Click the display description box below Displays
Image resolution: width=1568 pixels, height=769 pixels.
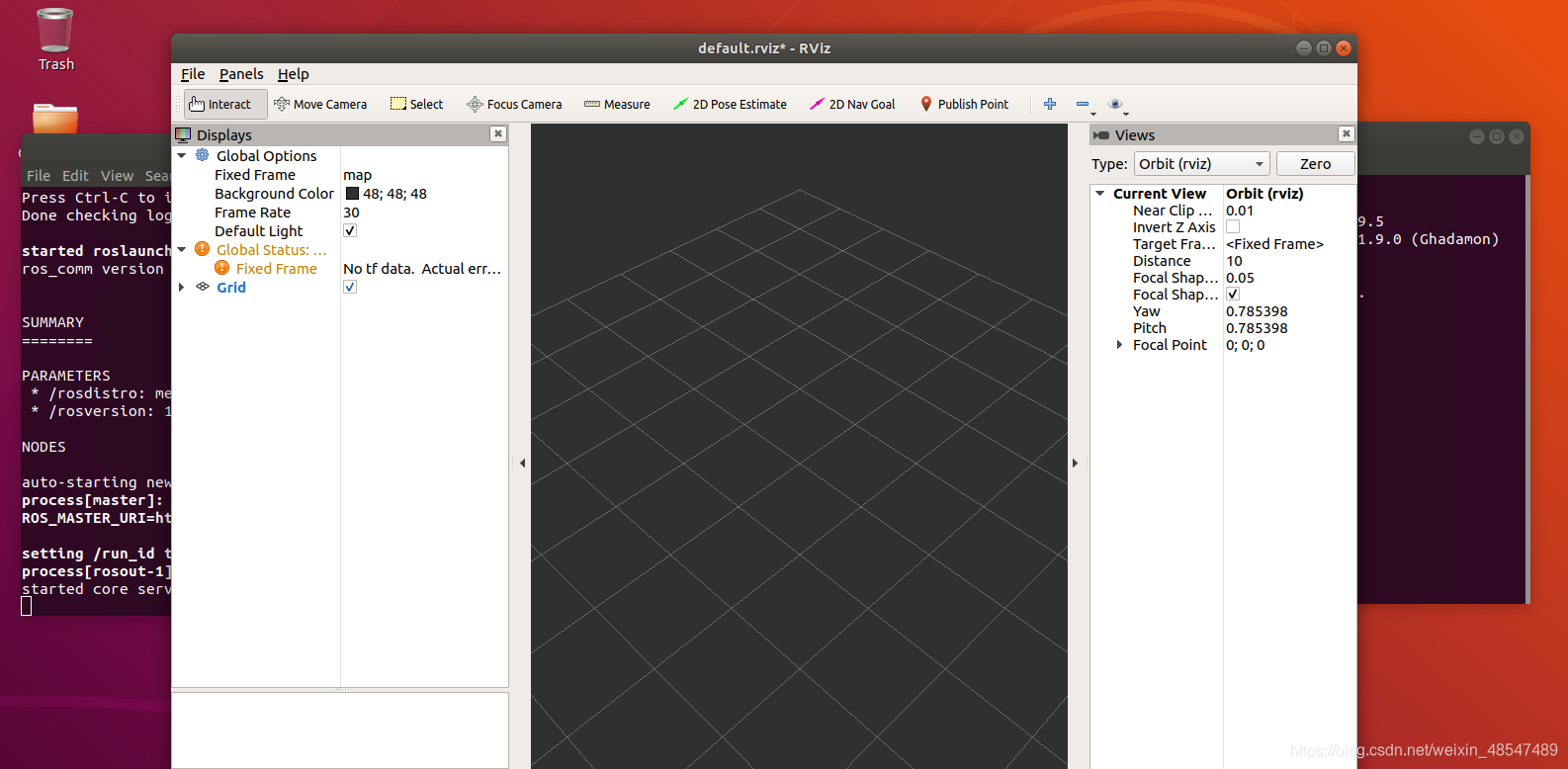(340, 730)
